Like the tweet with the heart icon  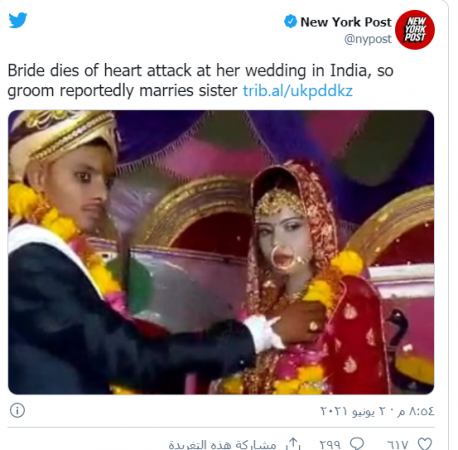[425, 444]
